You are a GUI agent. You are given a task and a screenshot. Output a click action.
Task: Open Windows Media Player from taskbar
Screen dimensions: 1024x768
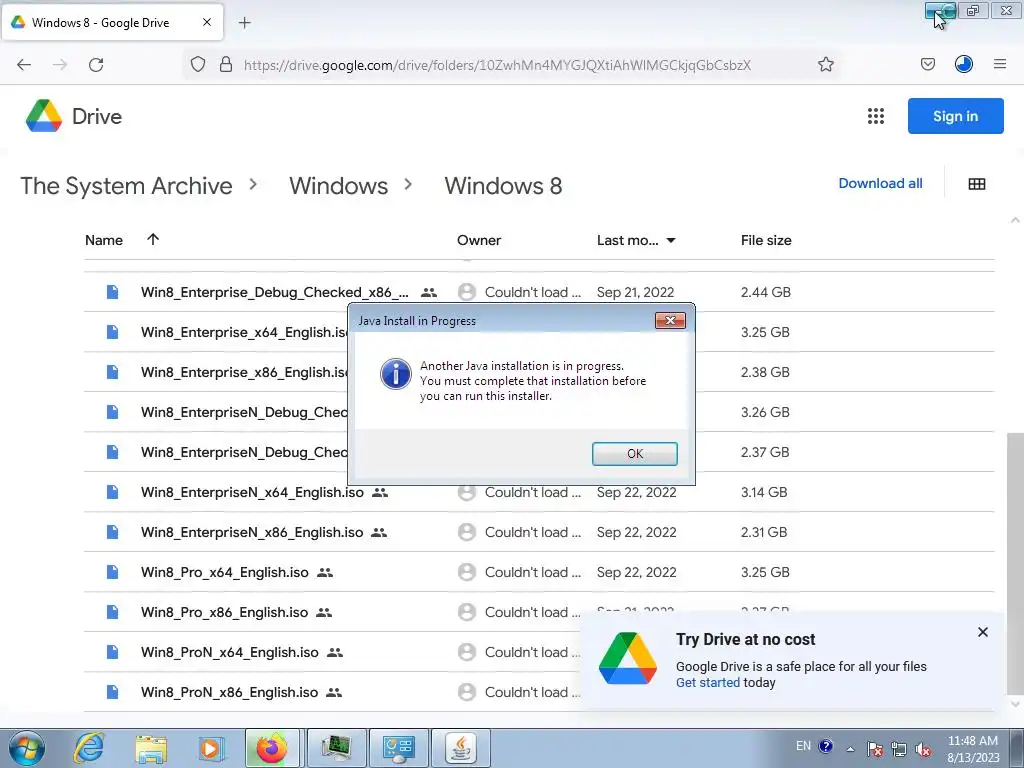pyautogui.click(x=210, y=748)
